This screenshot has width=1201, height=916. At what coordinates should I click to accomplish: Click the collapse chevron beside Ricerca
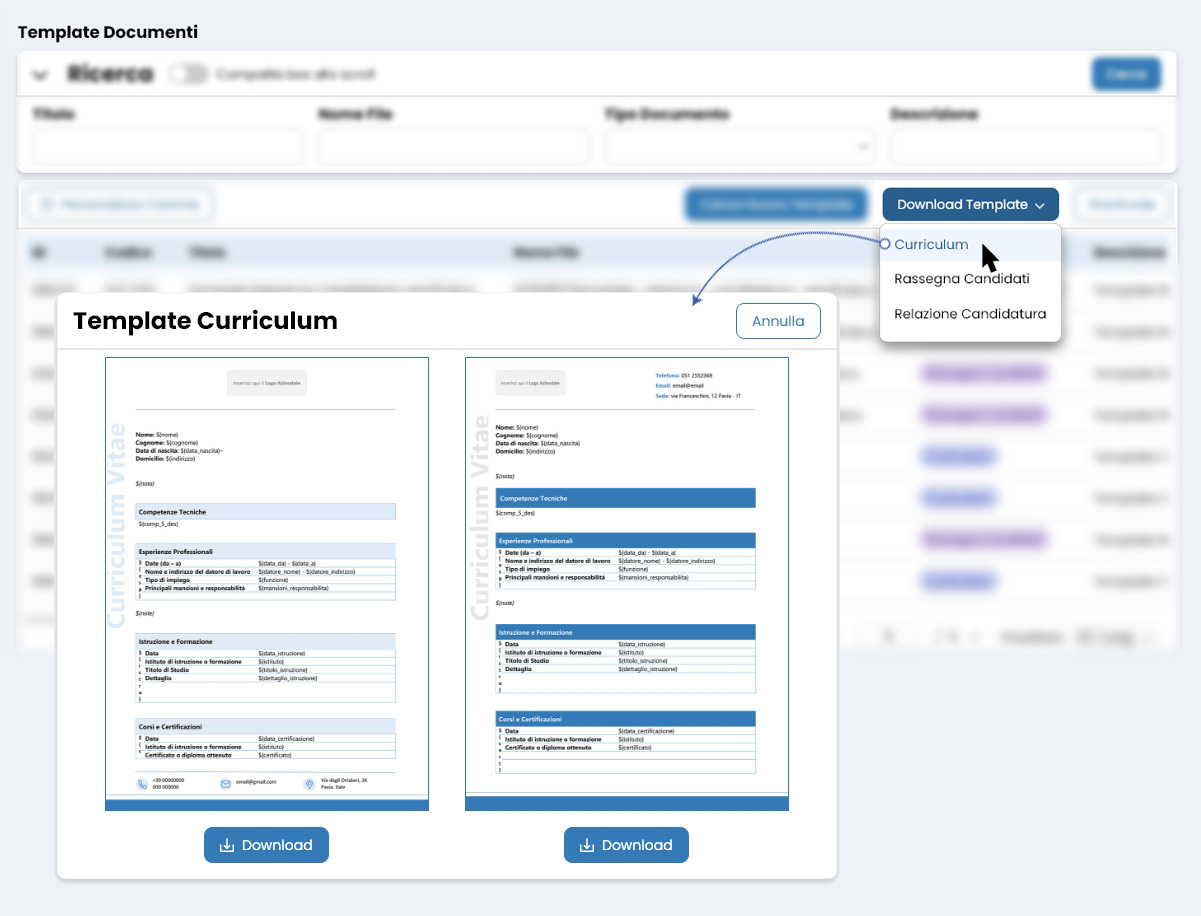[40, 74]
